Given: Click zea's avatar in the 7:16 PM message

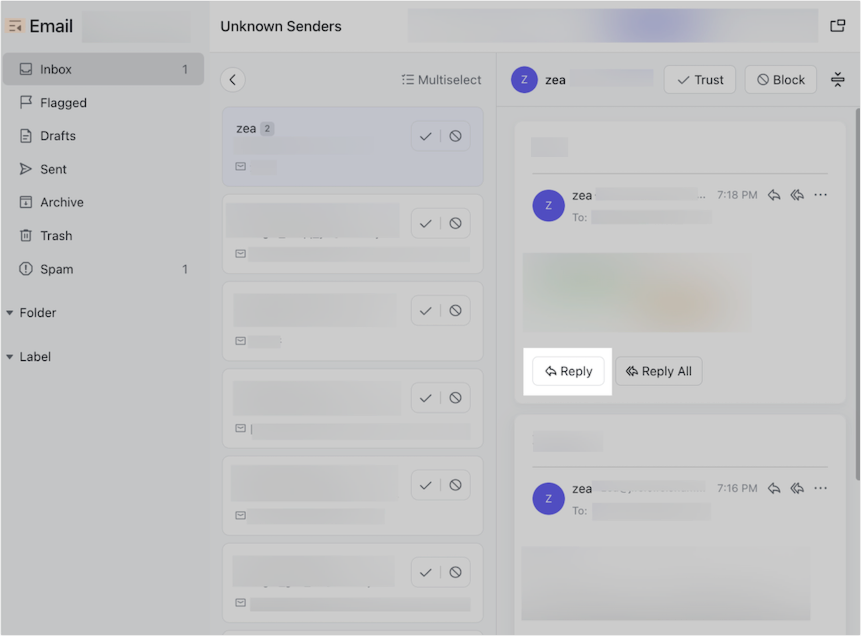Looking at the screenshot, I should [x=549, y=499].
